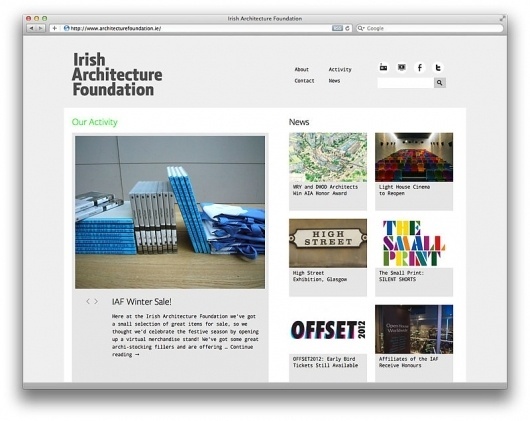Open the Facebook icon in header
Image resolution: width=530 pixels, height=421 pixels.
click(420, 68)
